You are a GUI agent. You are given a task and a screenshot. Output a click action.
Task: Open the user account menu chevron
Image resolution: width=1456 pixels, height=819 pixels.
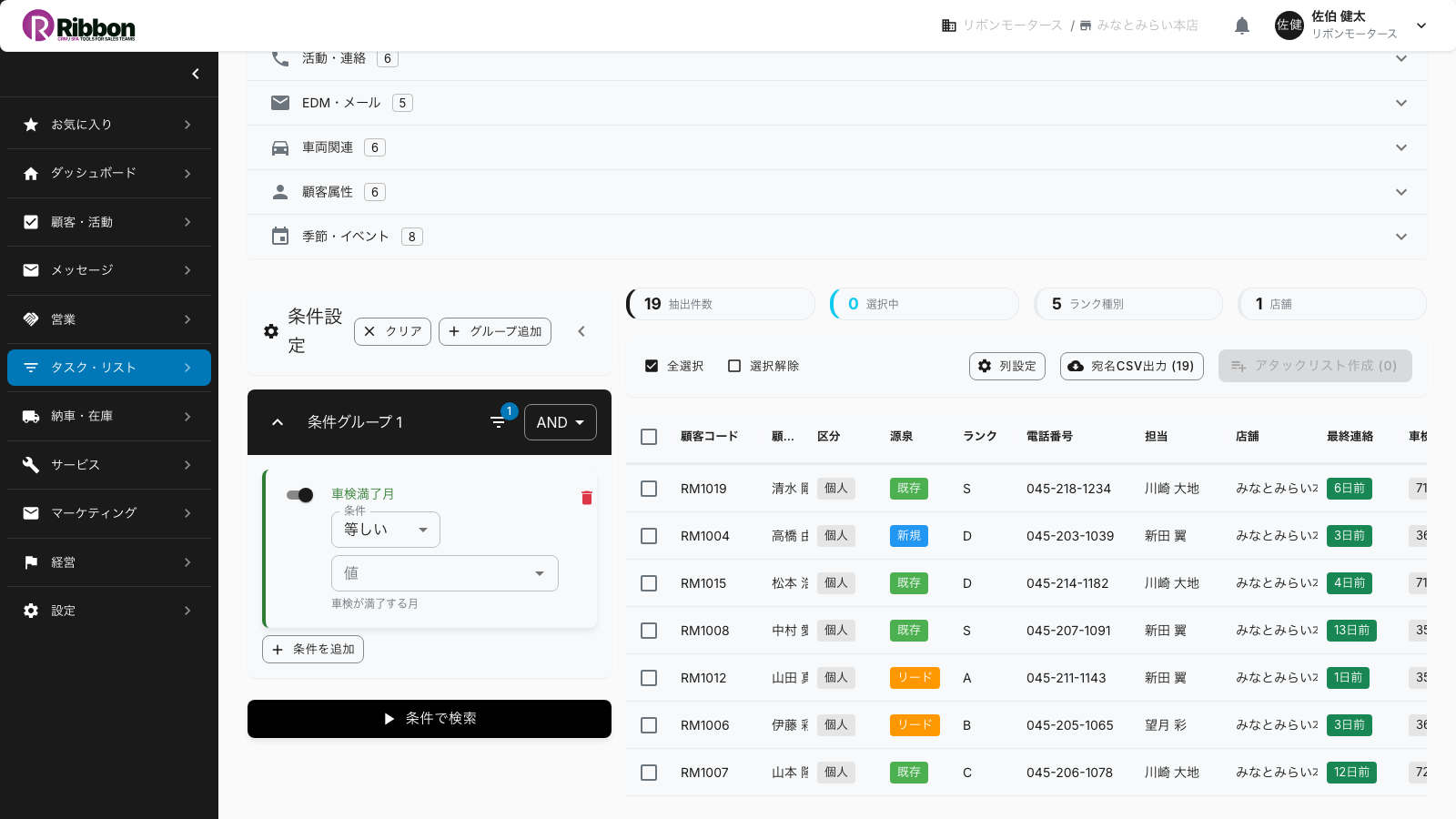click(x=1421, y=25)
